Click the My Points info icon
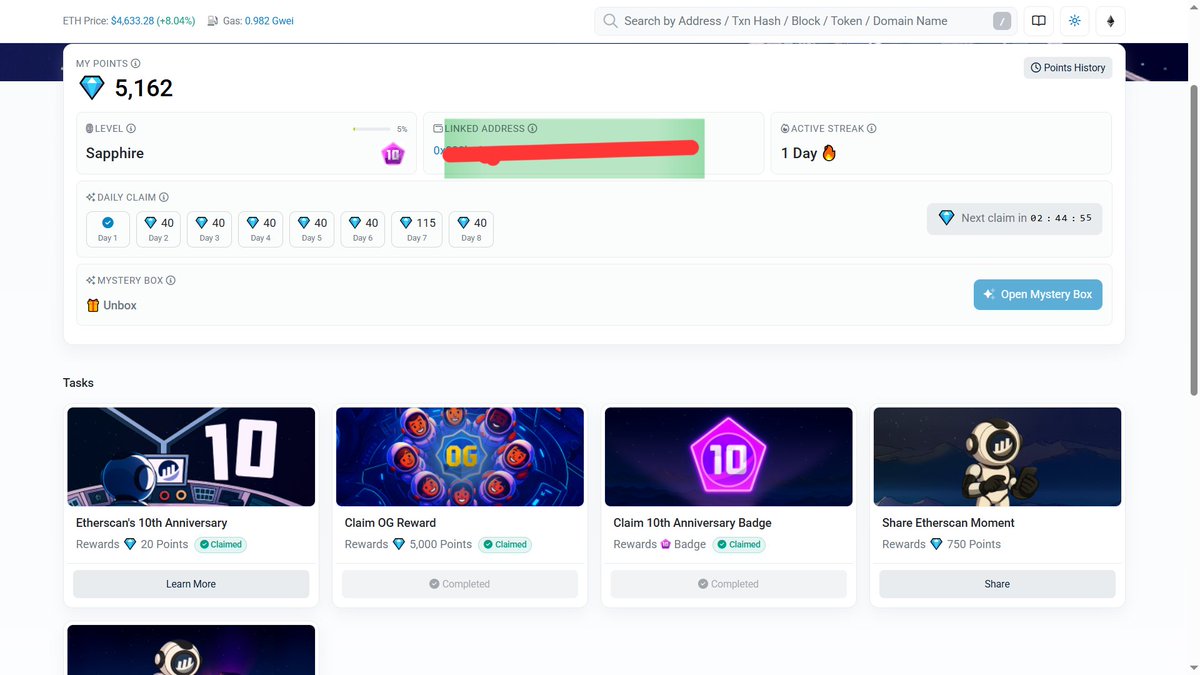The image size is (1200, 675). point(136,64)
